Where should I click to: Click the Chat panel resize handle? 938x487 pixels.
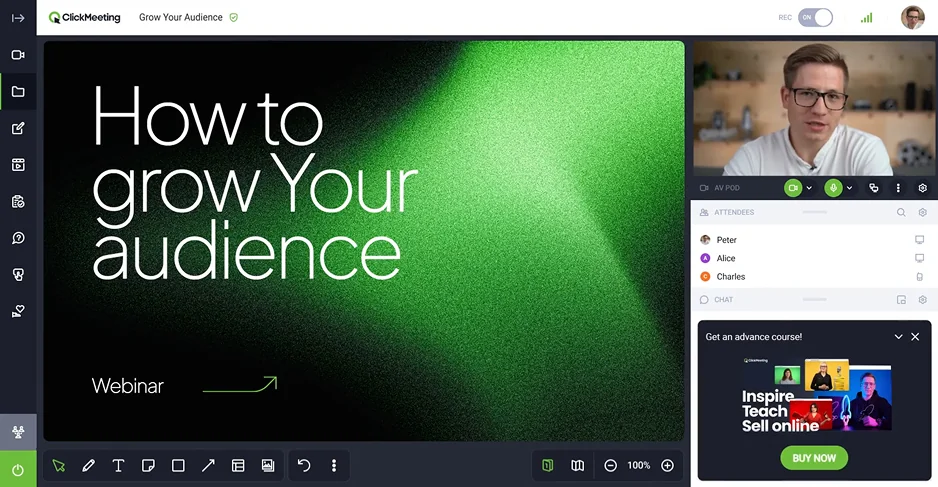tap(814, 300)
